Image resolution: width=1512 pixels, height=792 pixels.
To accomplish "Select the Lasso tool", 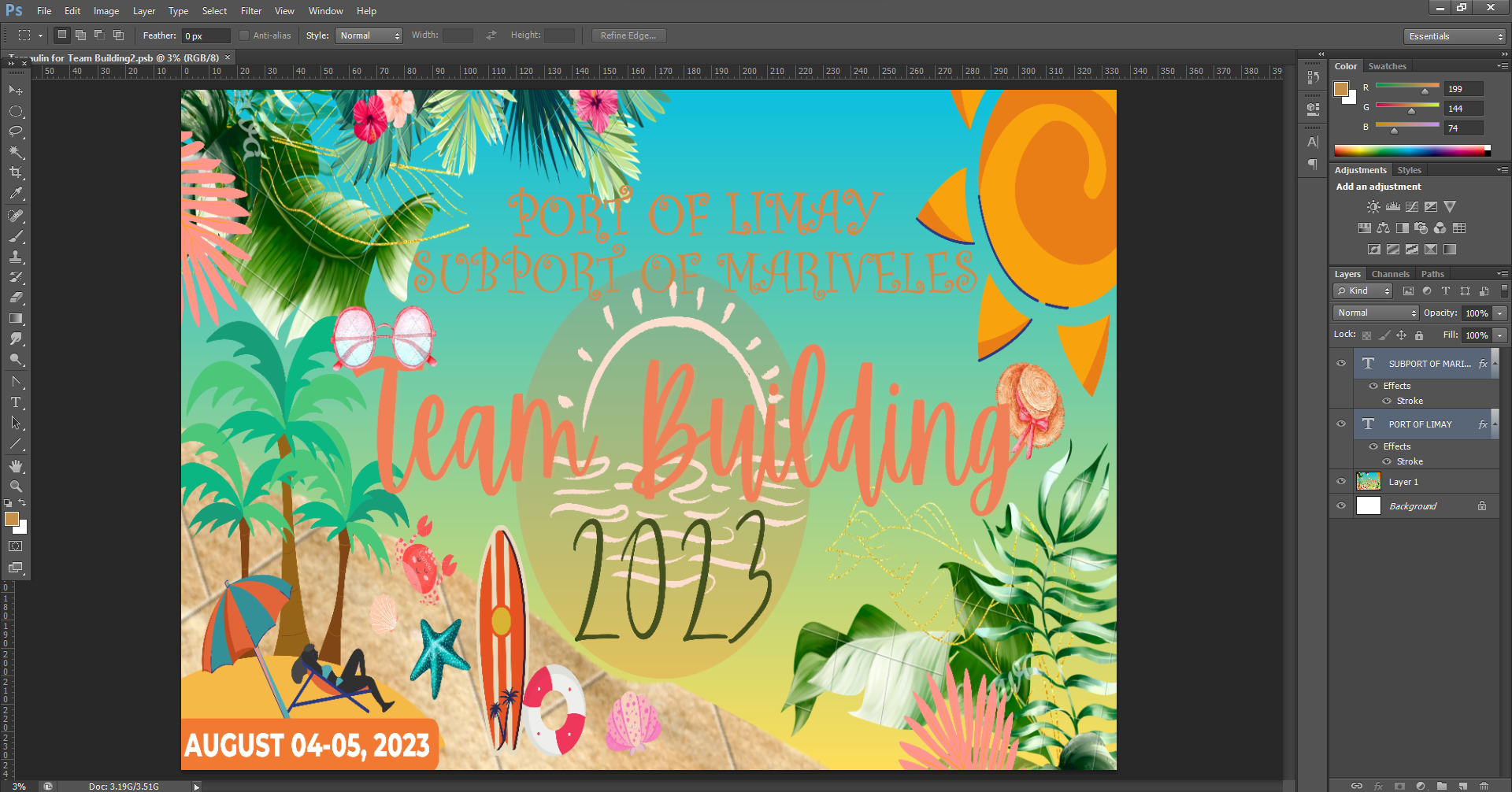I will coord(16,131).
